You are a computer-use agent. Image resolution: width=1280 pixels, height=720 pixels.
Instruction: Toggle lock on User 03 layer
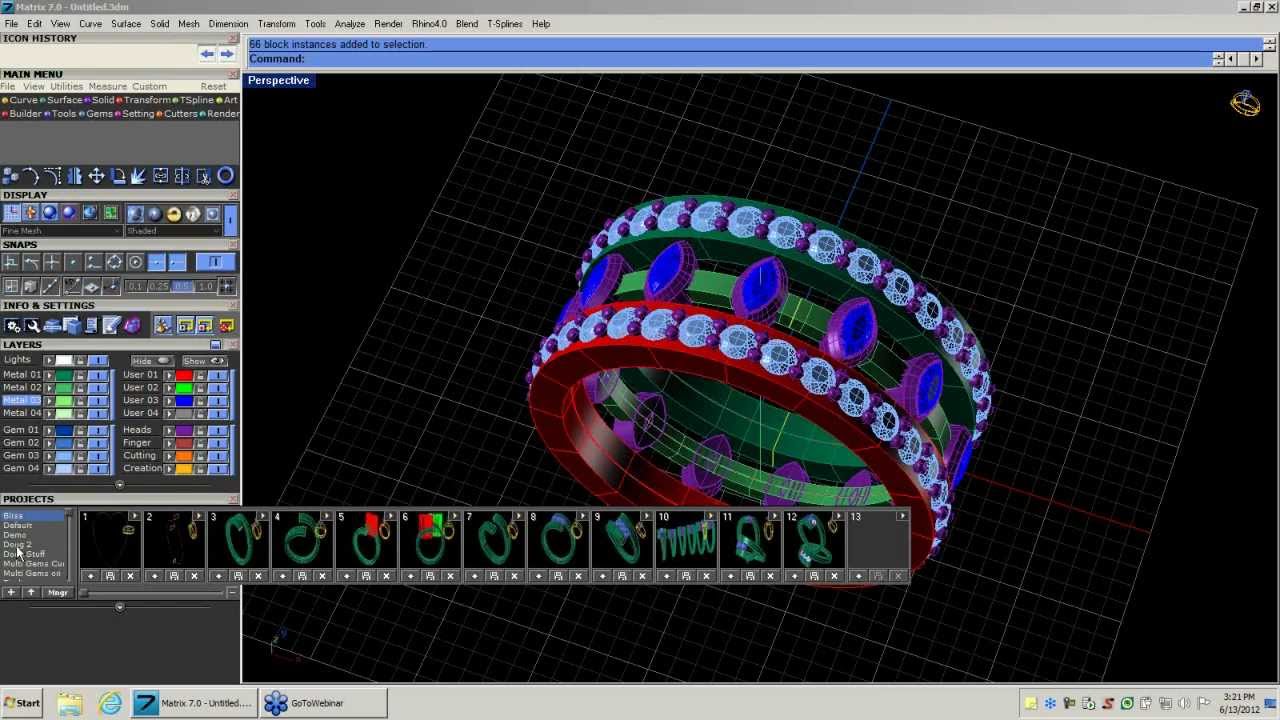[x=200, y=400]
